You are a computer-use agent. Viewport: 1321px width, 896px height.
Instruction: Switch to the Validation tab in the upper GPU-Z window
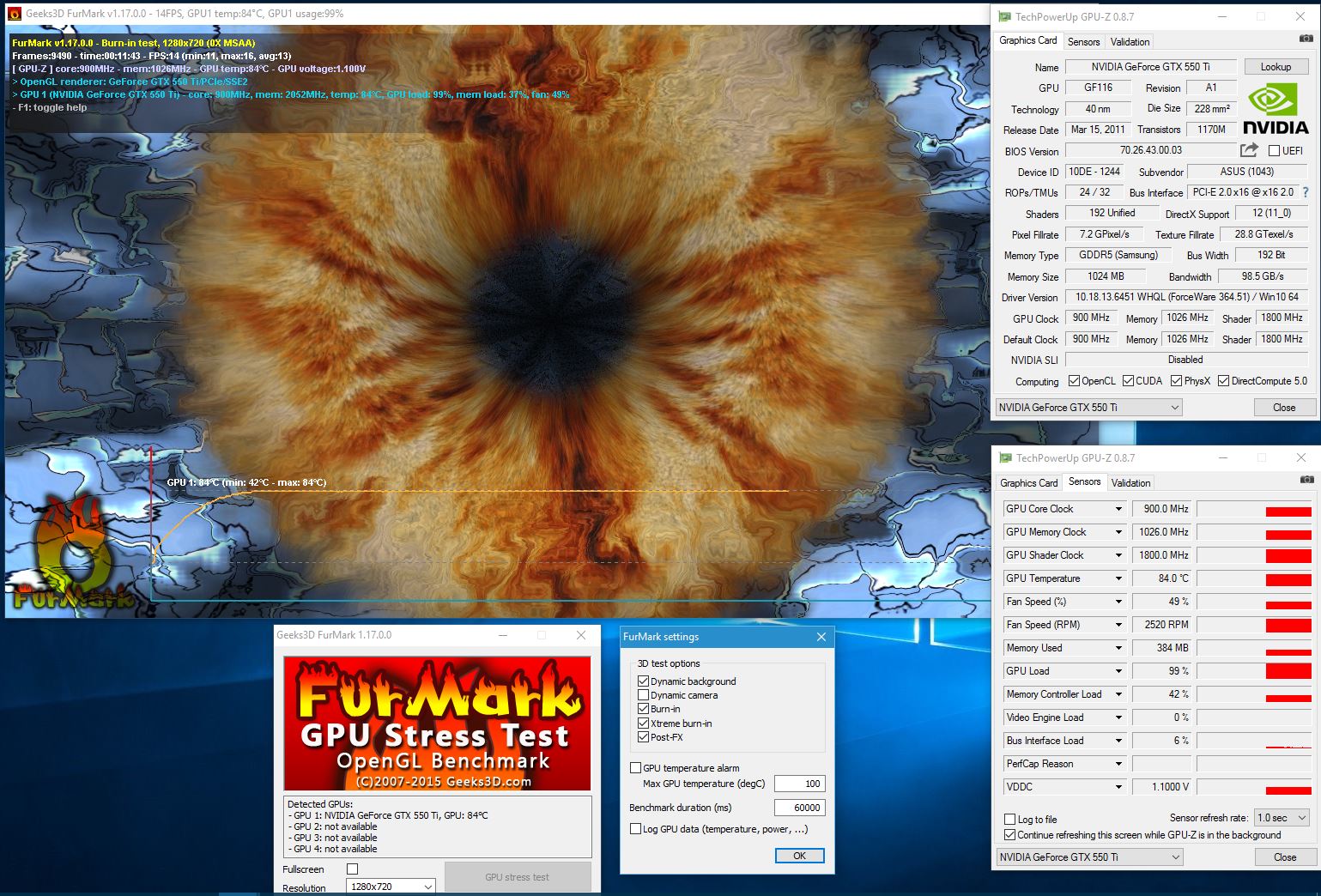[1130, 42]
